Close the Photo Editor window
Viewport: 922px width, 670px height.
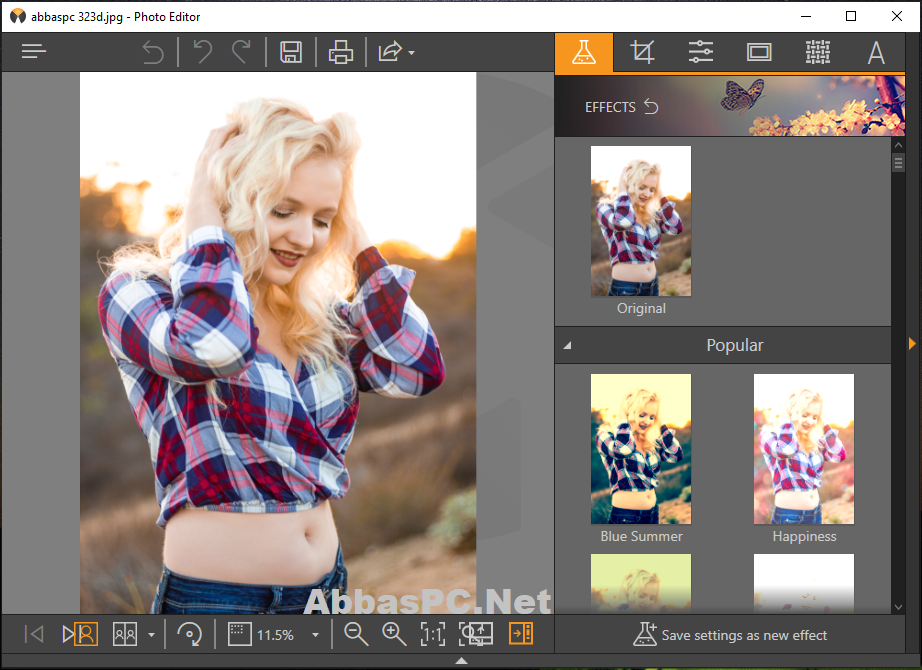click(x=897, y=16)
